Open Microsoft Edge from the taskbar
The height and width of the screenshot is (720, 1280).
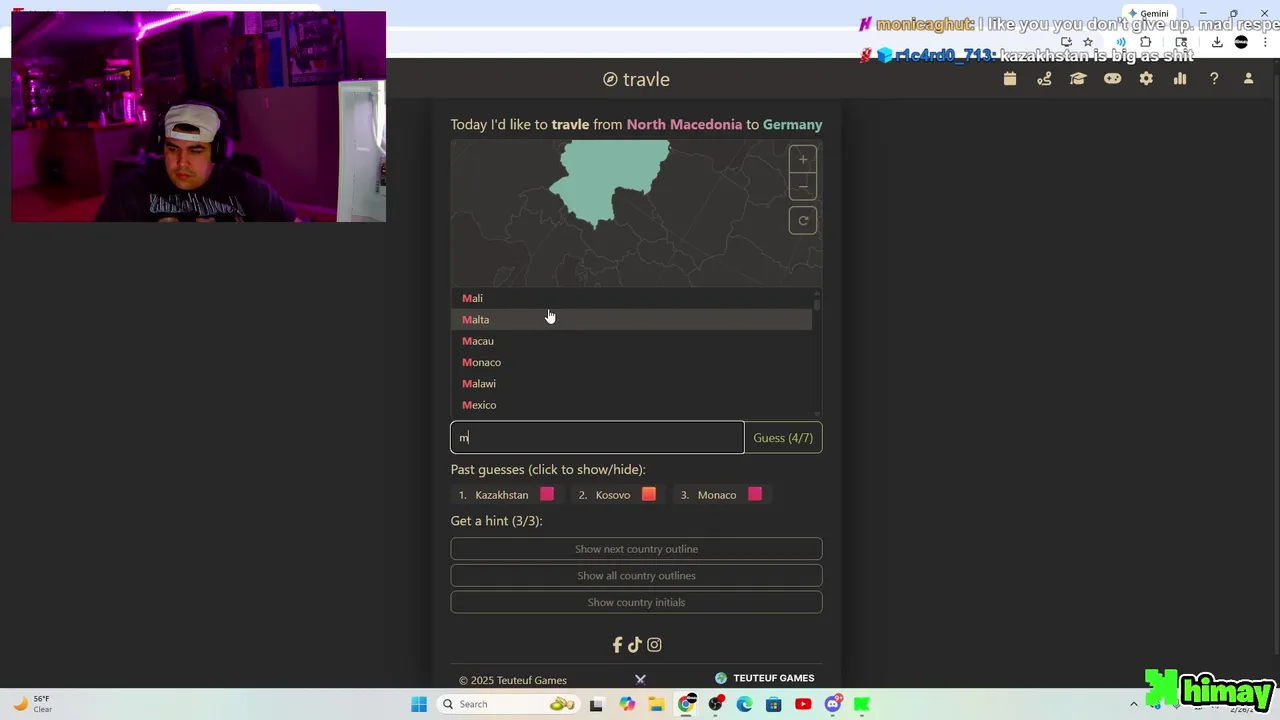pyautogui.click(x=744, y=704)
